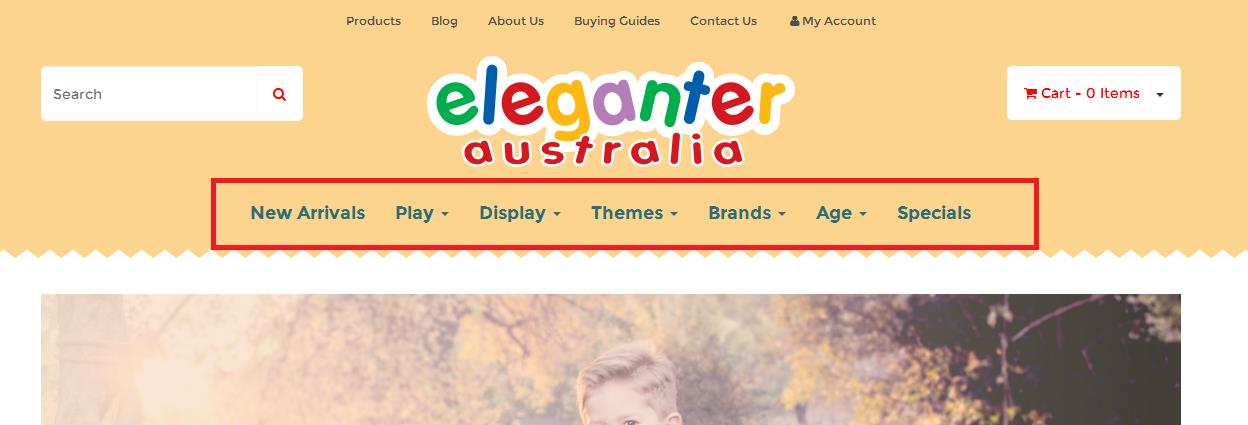Open the Play dropdown menu
The image size is (1248, 425).
tap(422, 213)
